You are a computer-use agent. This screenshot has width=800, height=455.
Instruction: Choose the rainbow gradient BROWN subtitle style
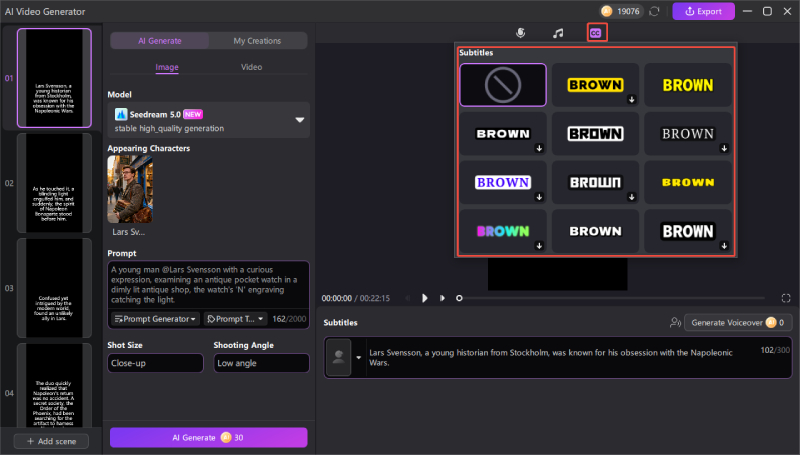pyautogui.click(x=503, y=231)
